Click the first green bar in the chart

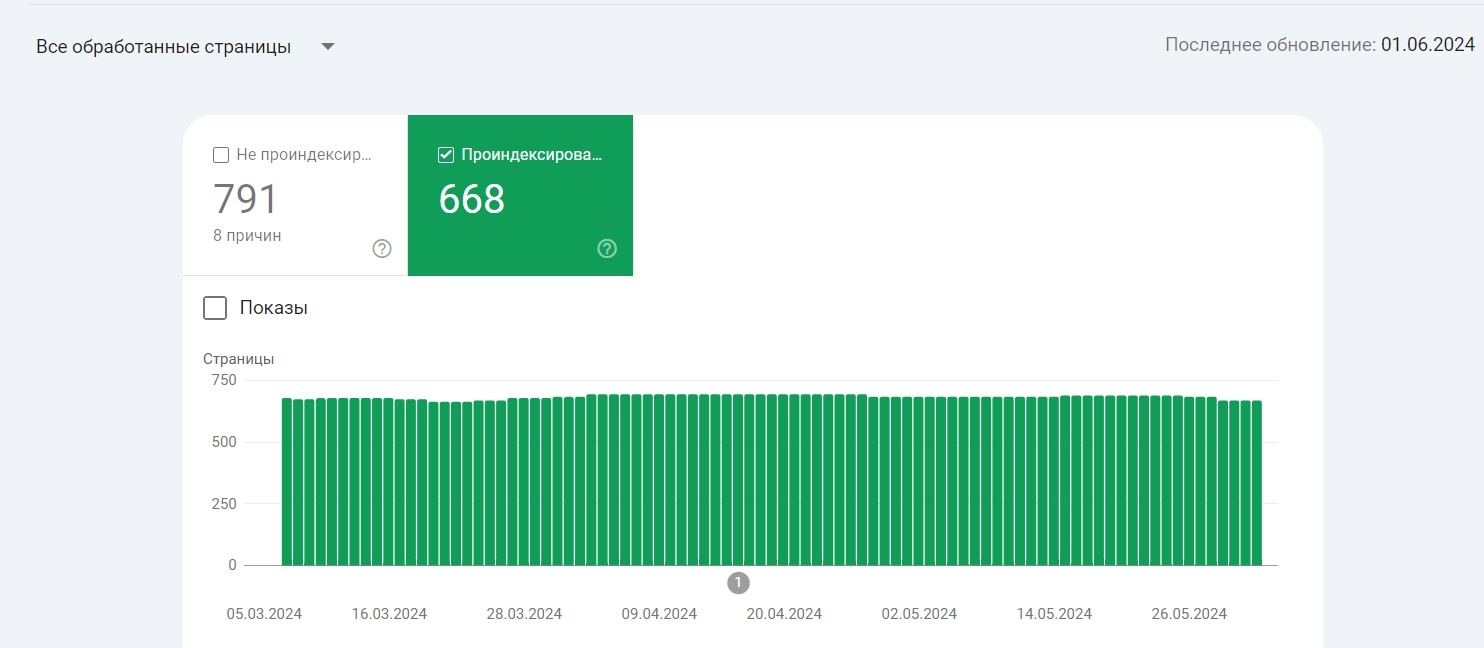(287, 482)
